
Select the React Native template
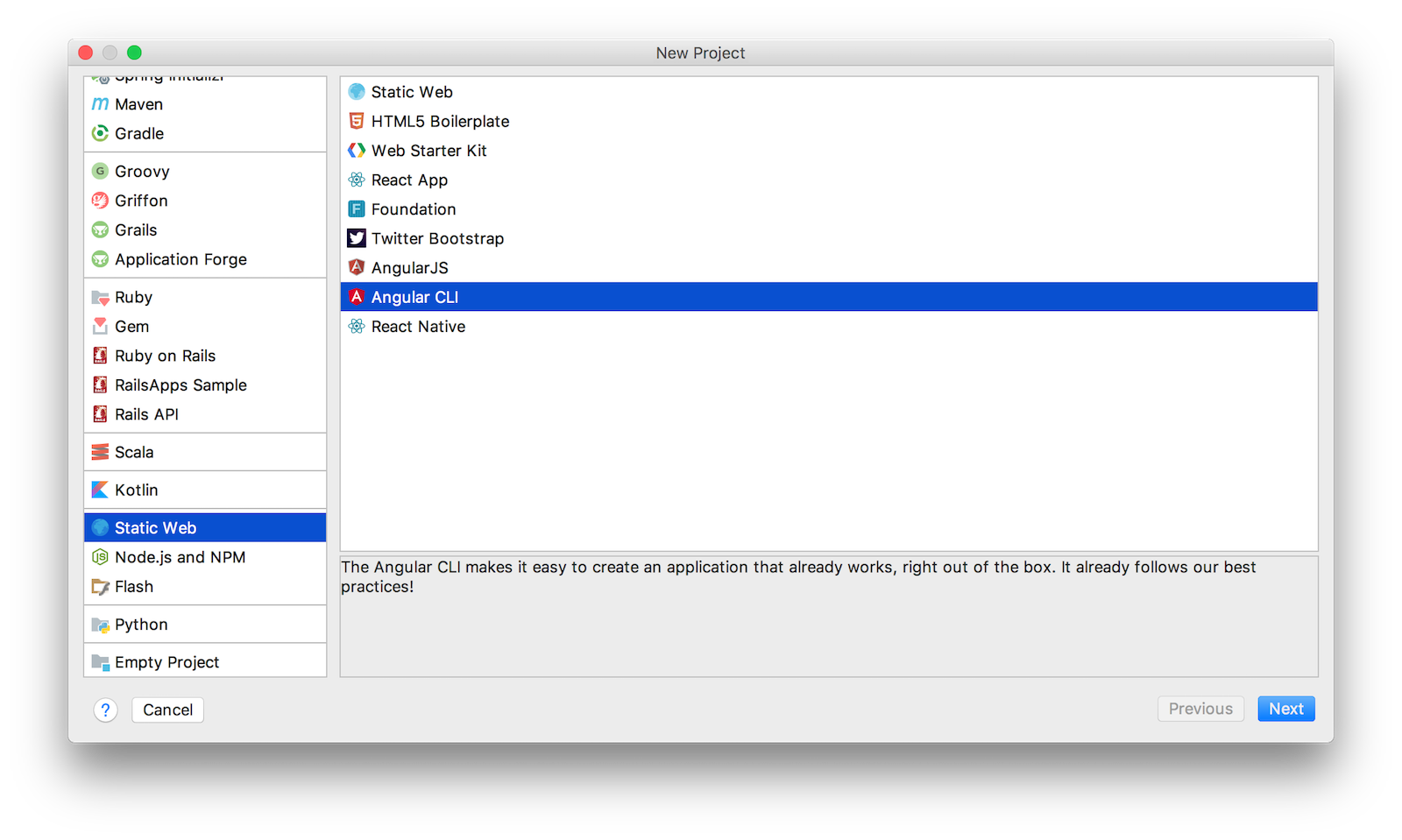[x=418, y=327]
